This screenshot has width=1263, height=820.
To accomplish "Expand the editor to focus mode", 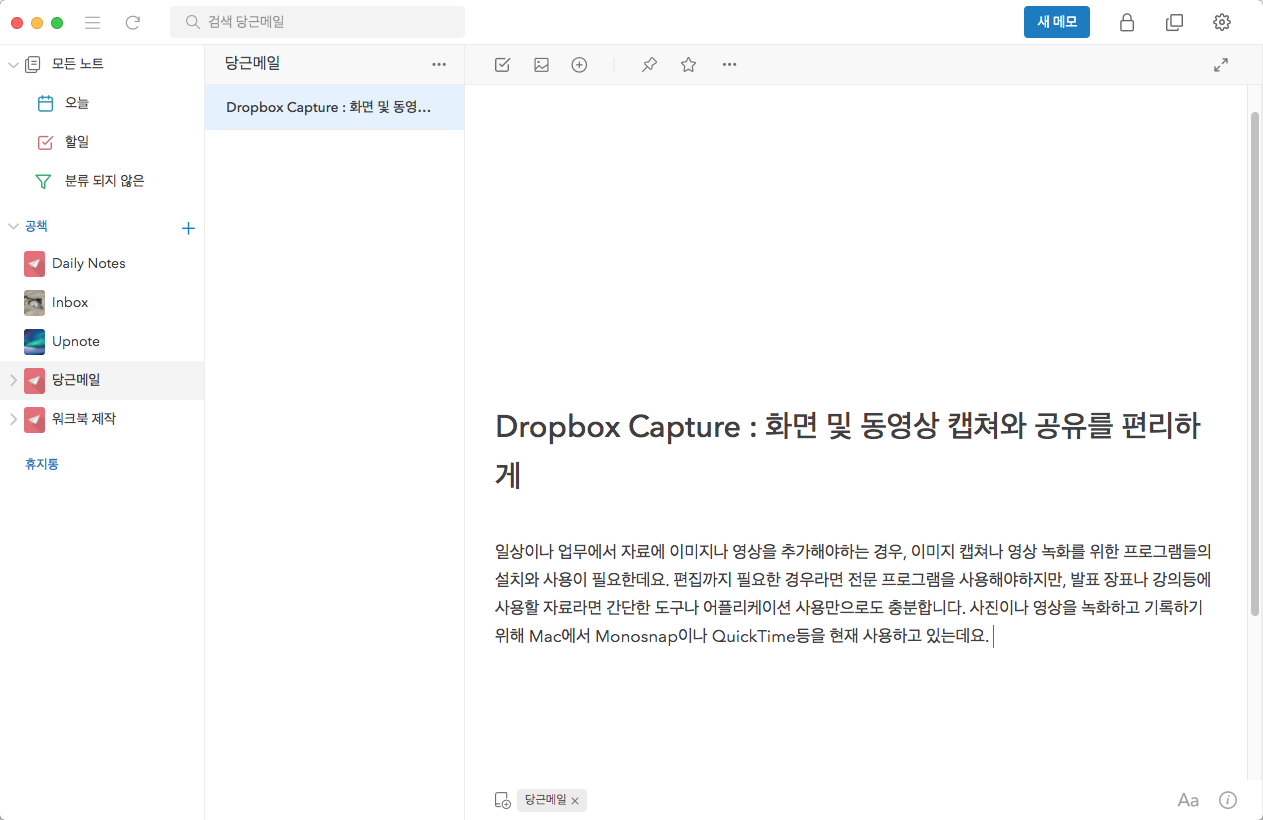I will pos(1221,65).
